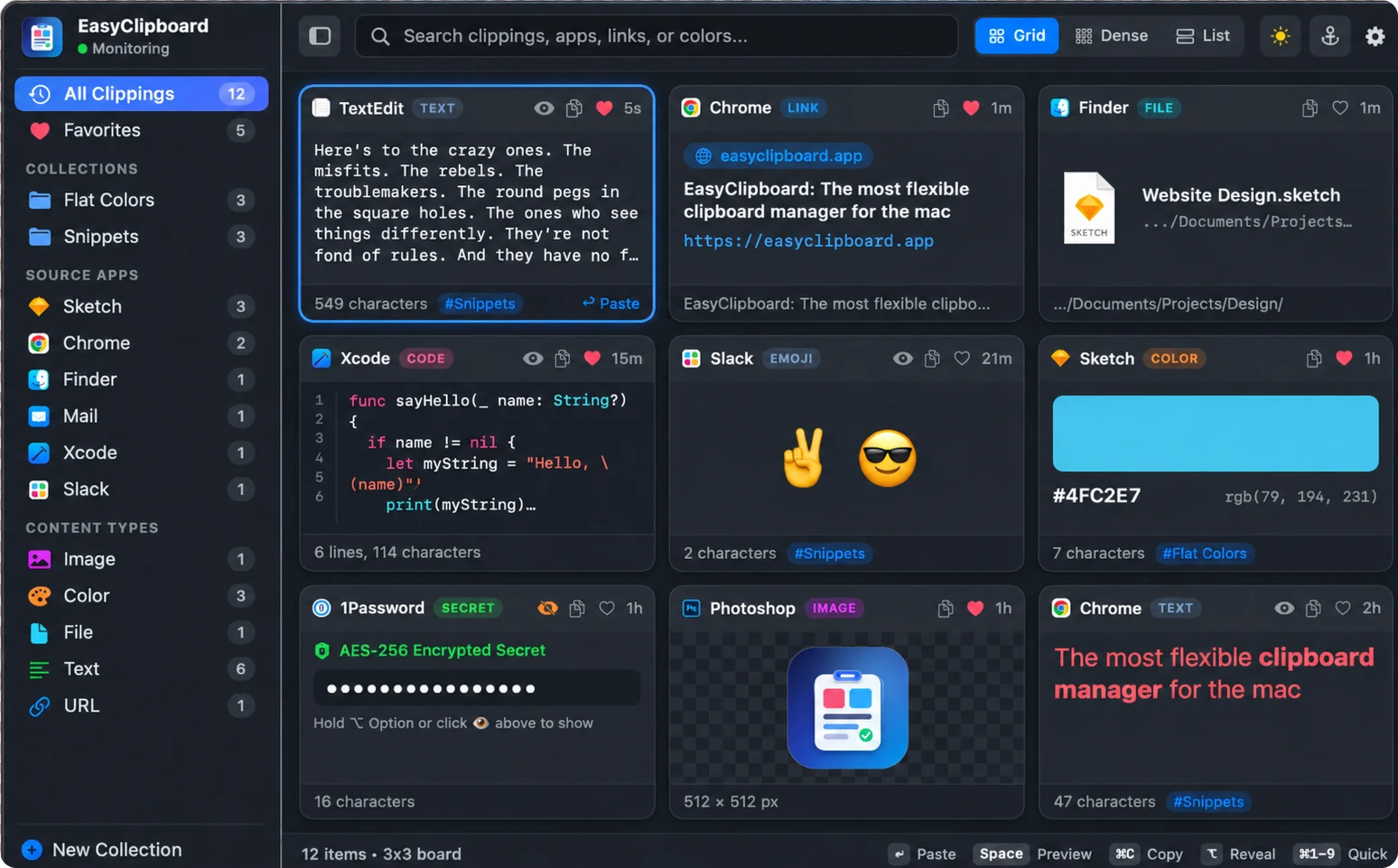This screenshot has height=868, width=1398.
Task: Click the anchor icon in toolbar
Action: [x=1329, y=36]
